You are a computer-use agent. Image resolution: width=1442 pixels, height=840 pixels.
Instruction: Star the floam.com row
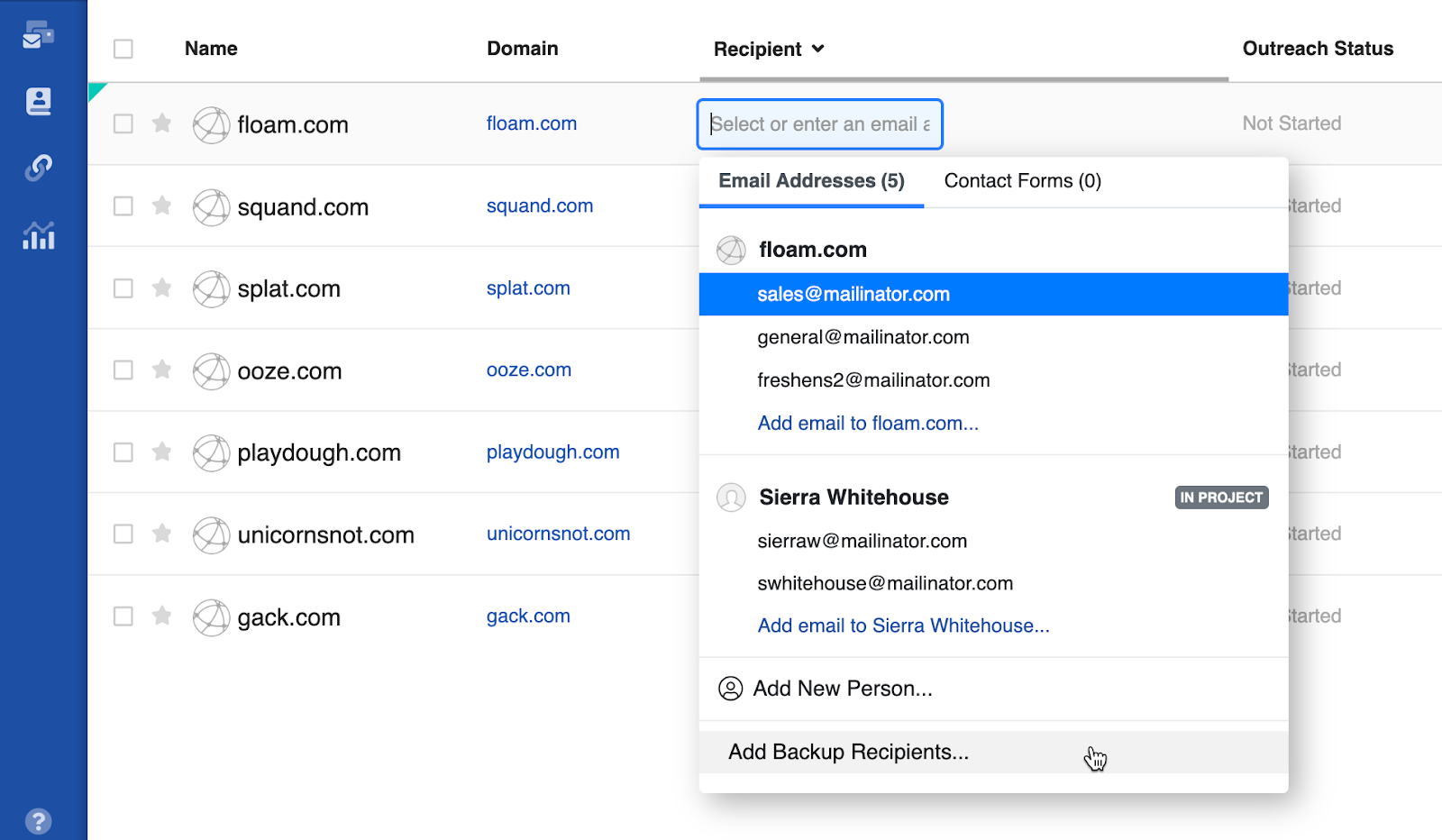[x=162, y=123]
